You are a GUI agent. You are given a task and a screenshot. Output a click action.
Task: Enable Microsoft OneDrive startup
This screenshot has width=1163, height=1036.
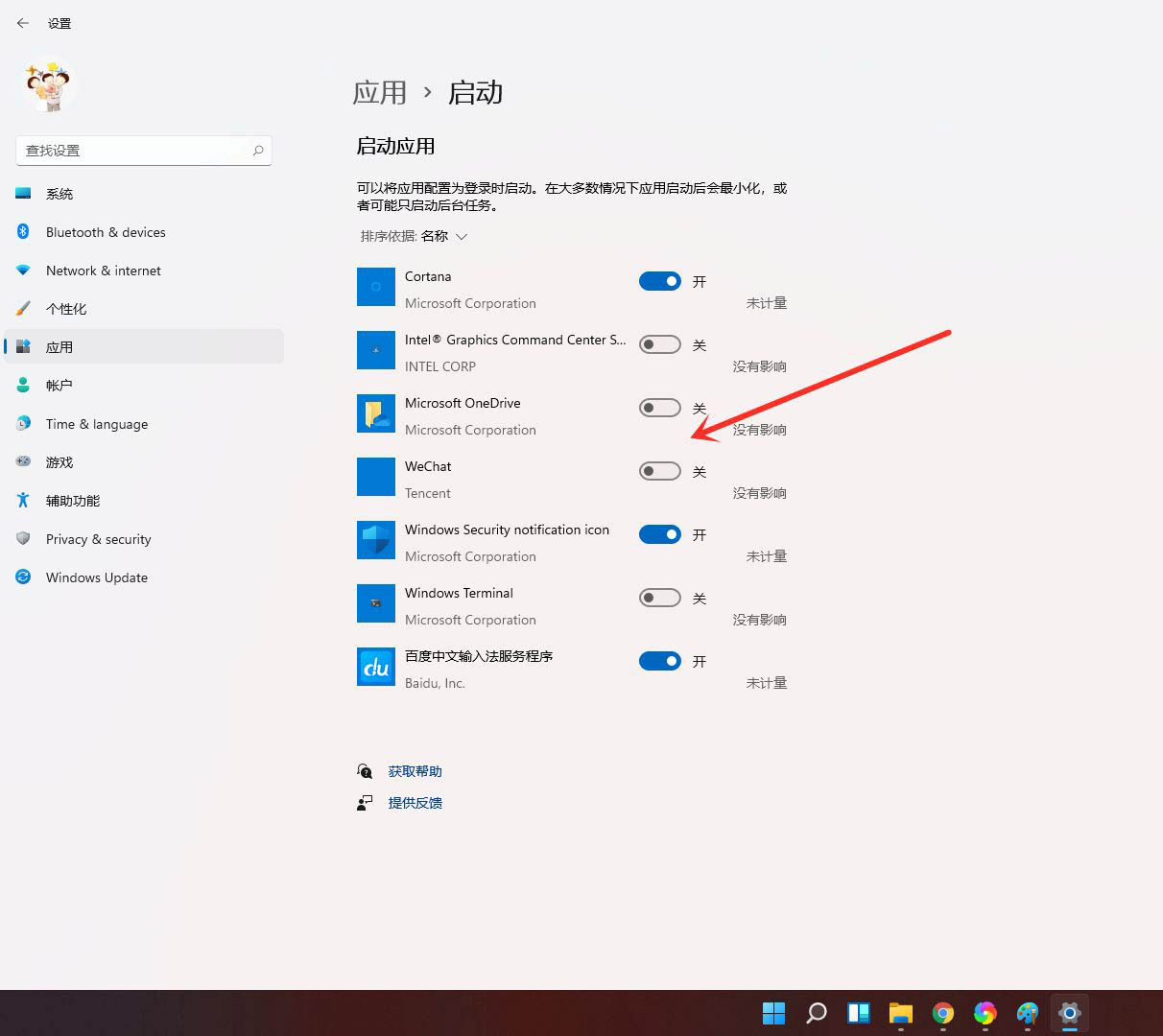(659, 408)
